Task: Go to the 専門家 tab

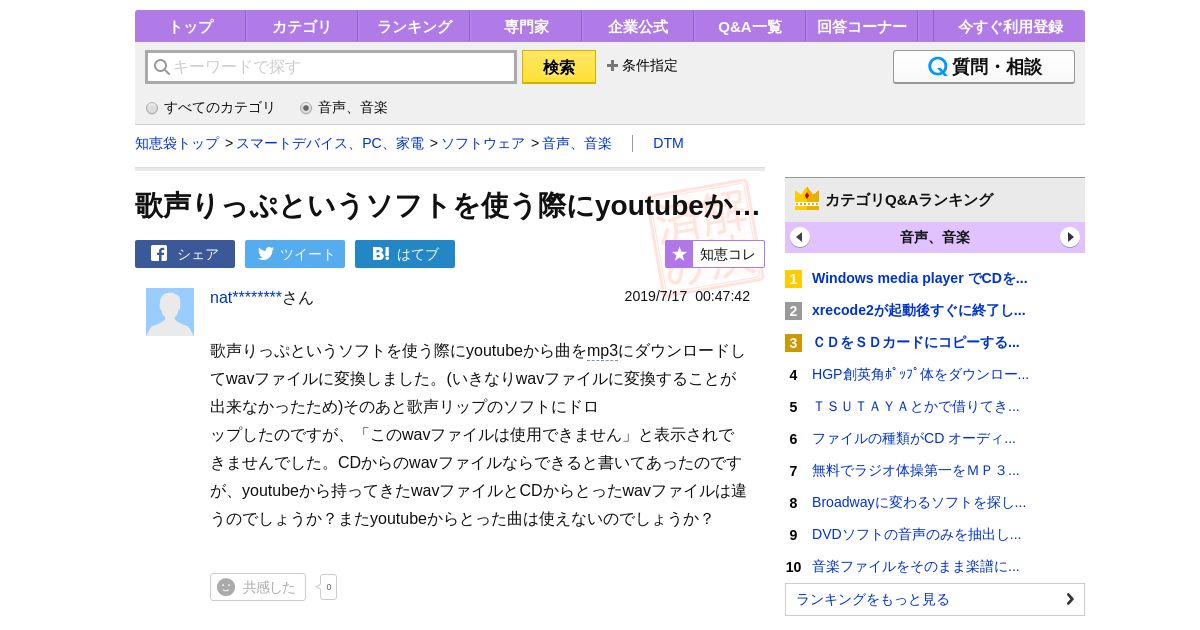Action: tap(526, 26)
